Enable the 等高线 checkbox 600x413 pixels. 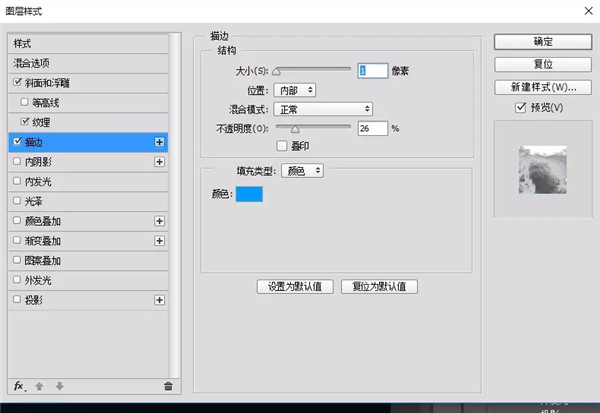point(24,102)
